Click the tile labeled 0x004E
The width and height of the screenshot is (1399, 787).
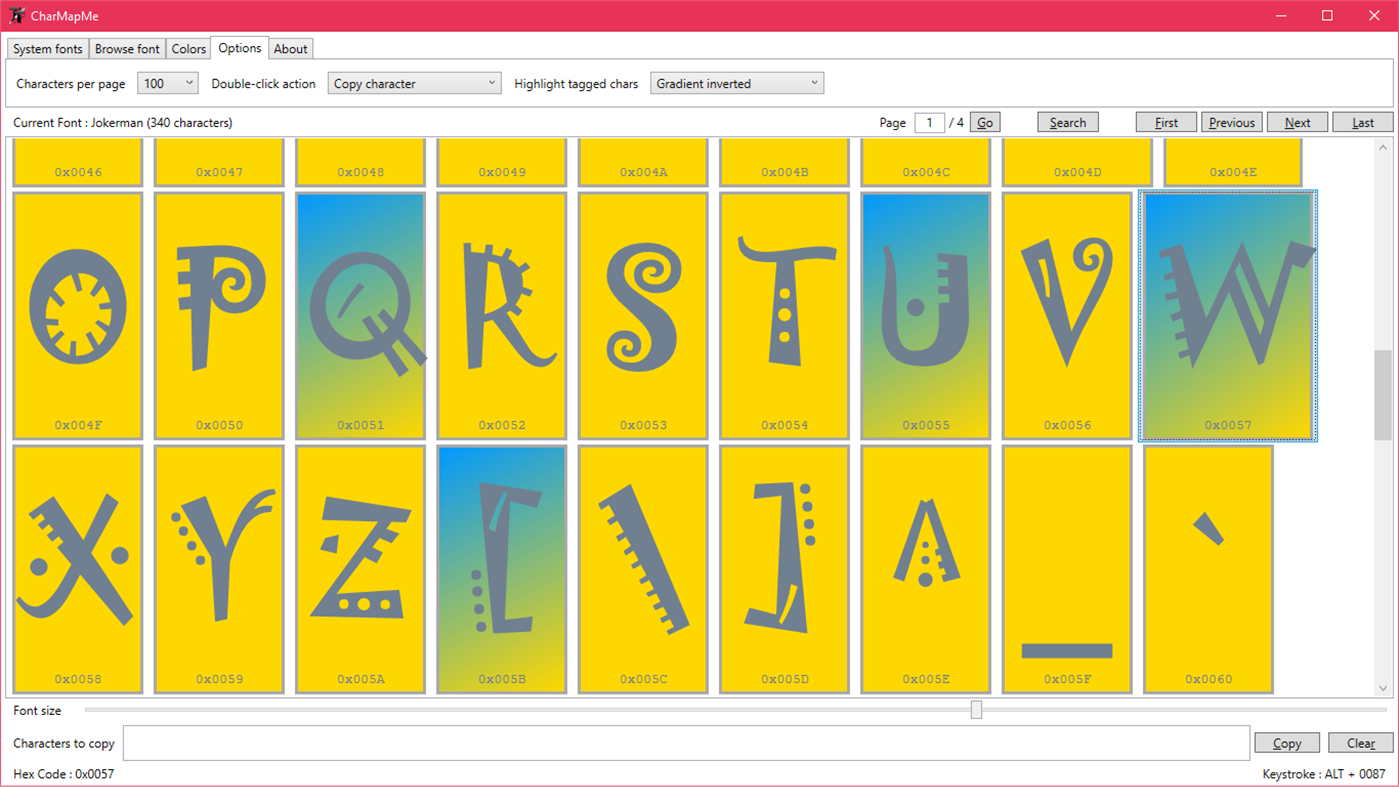pos(1233,163)
